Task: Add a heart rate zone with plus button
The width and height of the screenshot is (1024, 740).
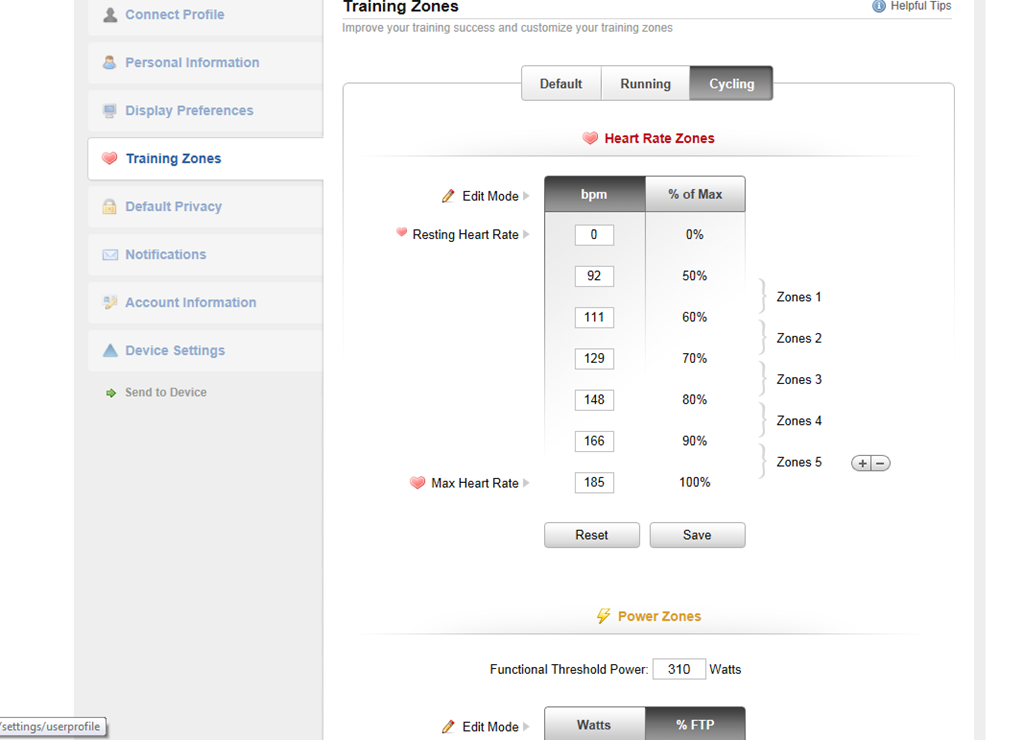Action: point(862,463)
